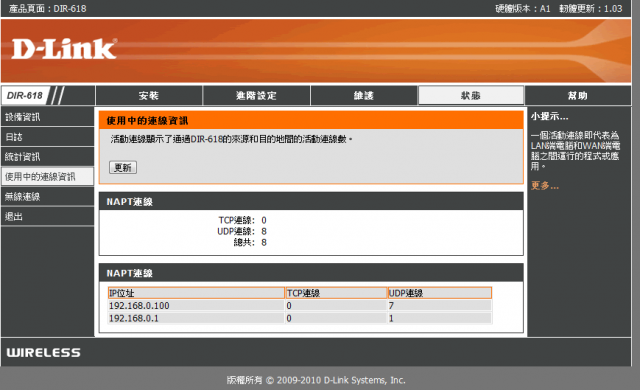Viewport: 640px width, 390px height.
Task: Click the TCP連線 column header
Action: coord(336,293)
